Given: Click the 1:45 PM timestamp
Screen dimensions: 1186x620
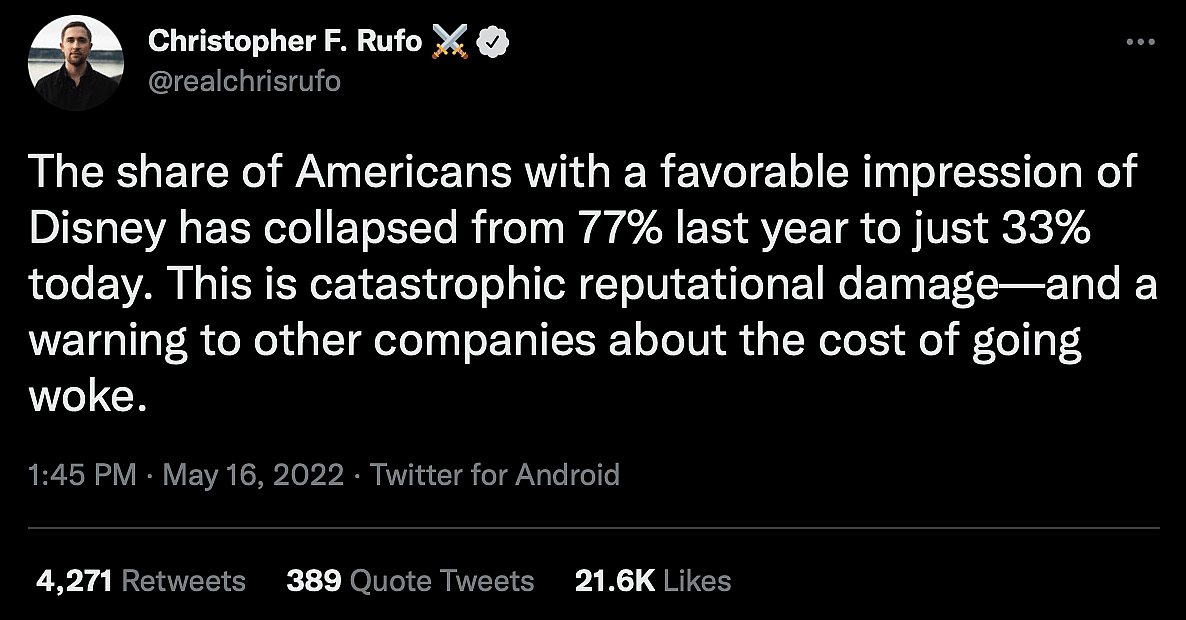Looking at the screenshot, I should 83,474.
